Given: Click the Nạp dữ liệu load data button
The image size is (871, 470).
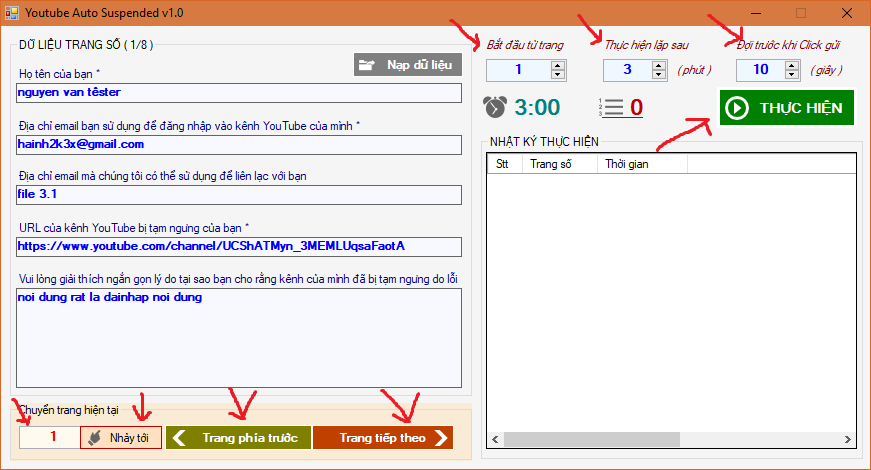Looking at the screenshot, I should click(408, 65).
